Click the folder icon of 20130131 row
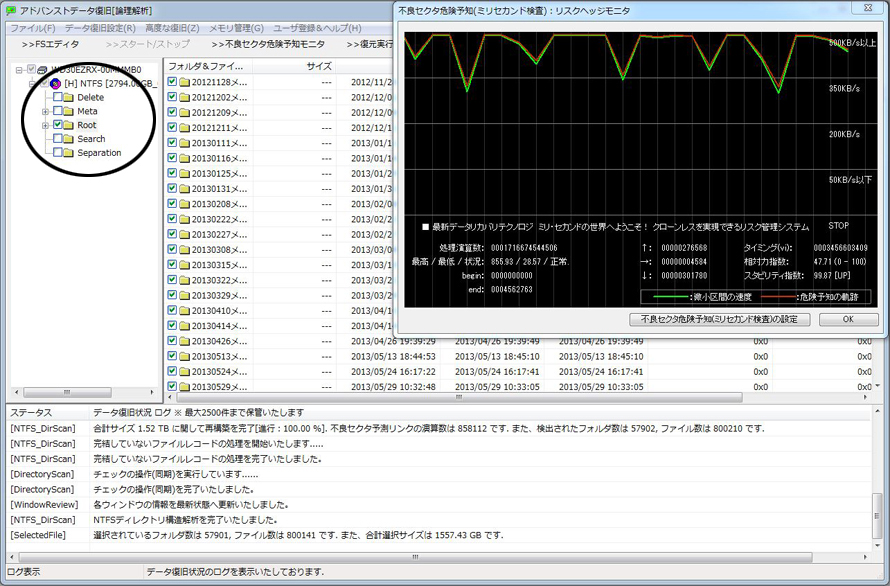The width and height of the screenshot is (890, 586). (x=184, y=189)
